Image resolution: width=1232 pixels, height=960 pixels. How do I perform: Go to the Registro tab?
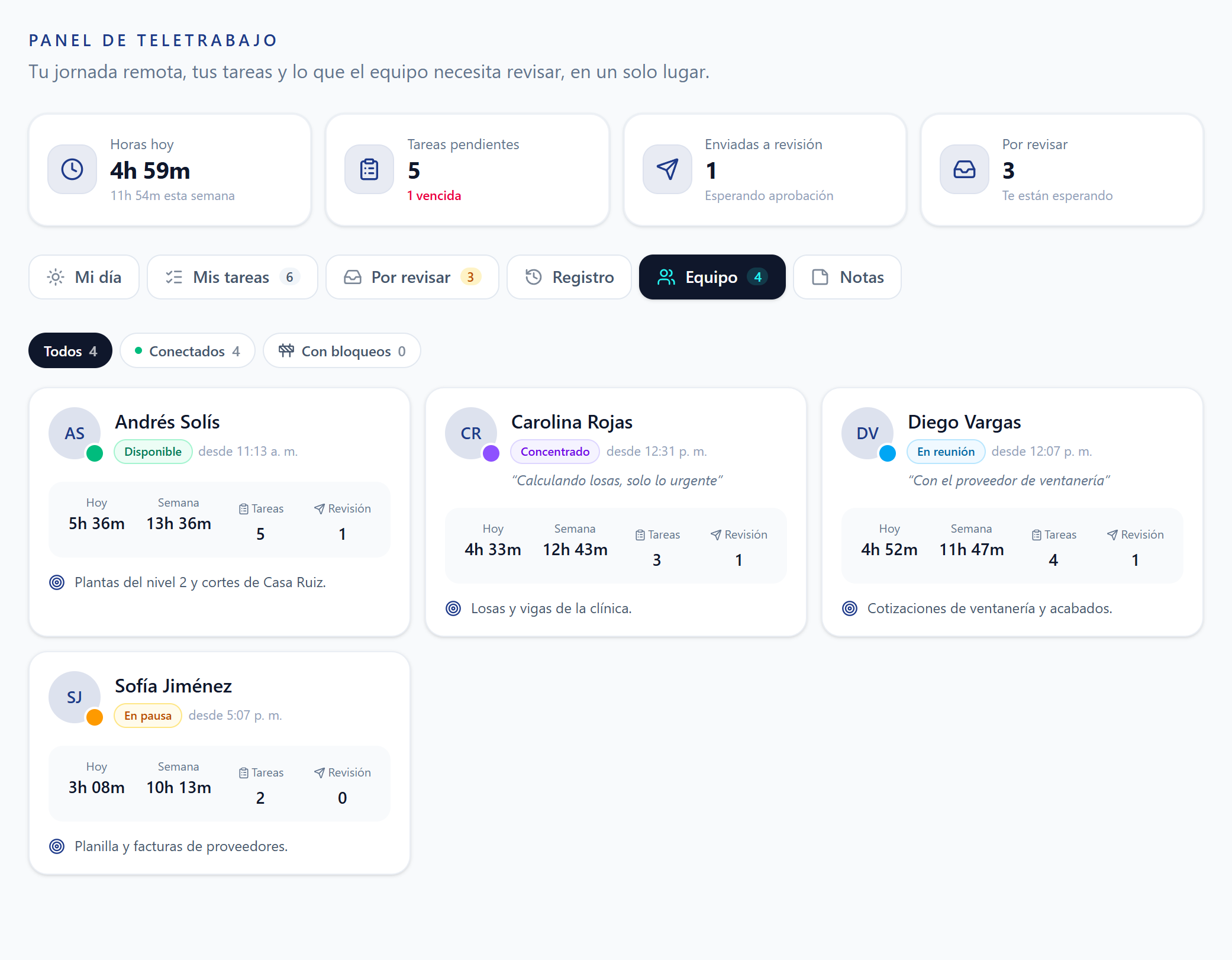pos(569,277)
